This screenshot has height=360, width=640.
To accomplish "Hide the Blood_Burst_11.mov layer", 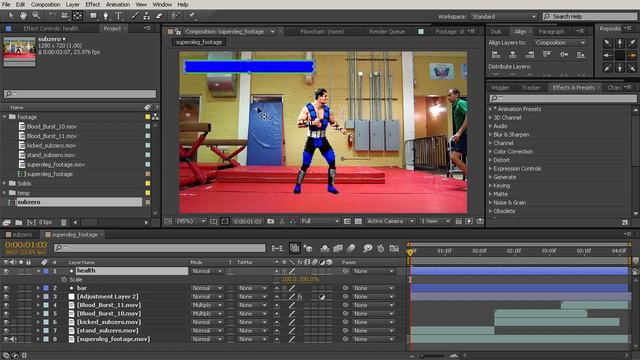I will click(x=6, y=305).
